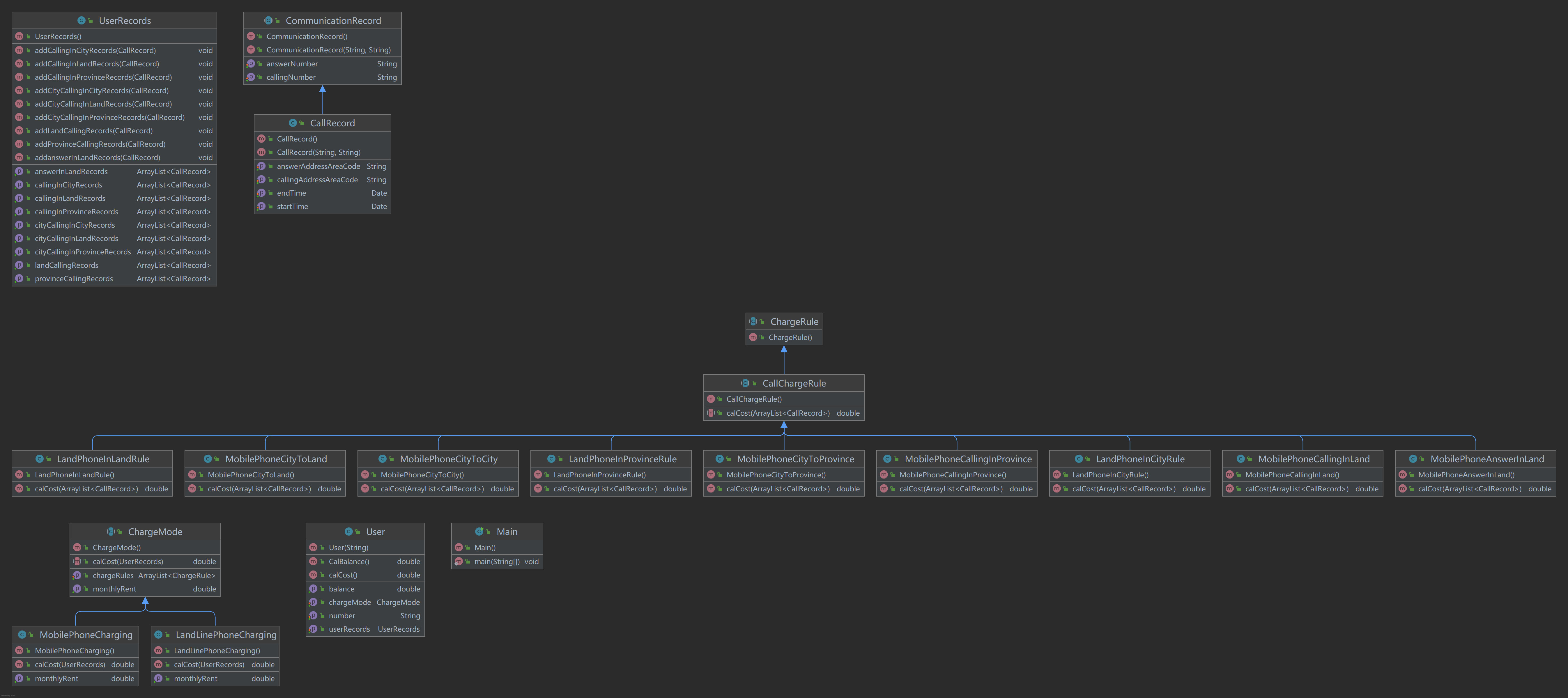The width and height of the screenshot is (1568, 698).
Task: Click the runnable class icon next to Main
Action: click(x=479, y=531)
